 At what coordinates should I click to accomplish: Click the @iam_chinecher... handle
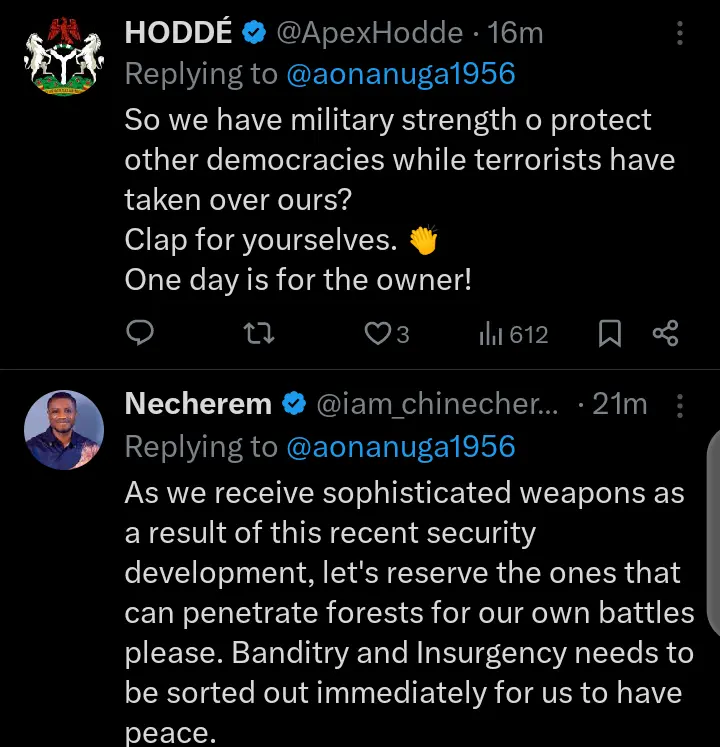pyautogui.click(x=435, y=404)
